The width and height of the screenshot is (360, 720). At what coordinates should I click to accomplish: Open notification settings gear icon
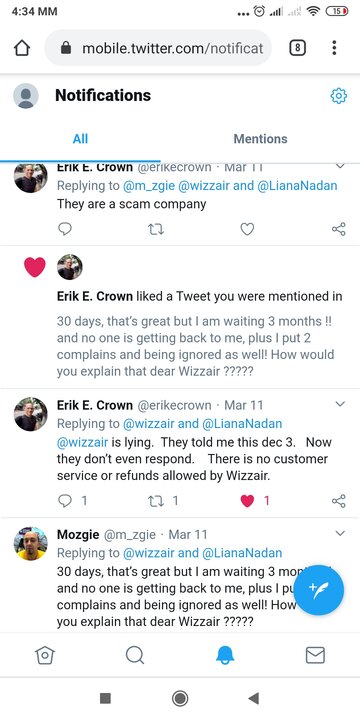coord(338,96)
